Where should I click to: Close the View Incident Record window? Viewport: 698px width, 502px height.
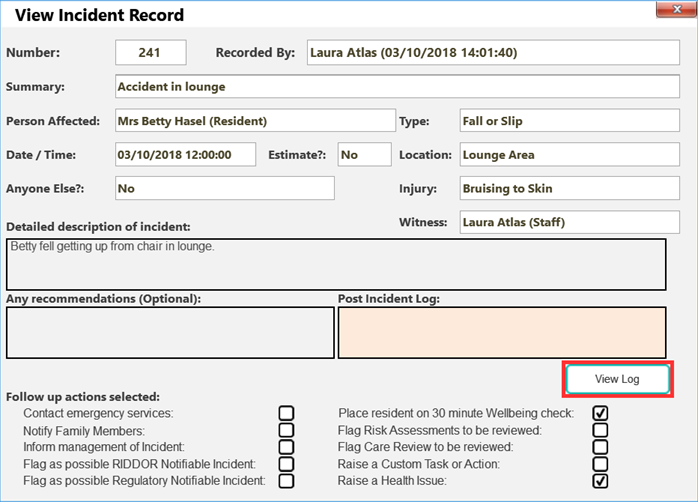click(x=676, y=9)
